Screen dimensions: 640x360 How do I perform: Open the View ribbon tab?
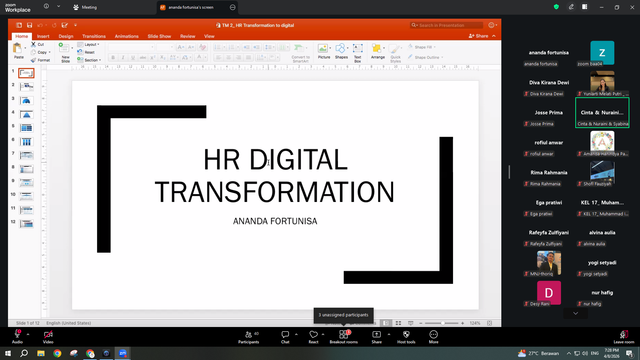(x=209, y=36)
